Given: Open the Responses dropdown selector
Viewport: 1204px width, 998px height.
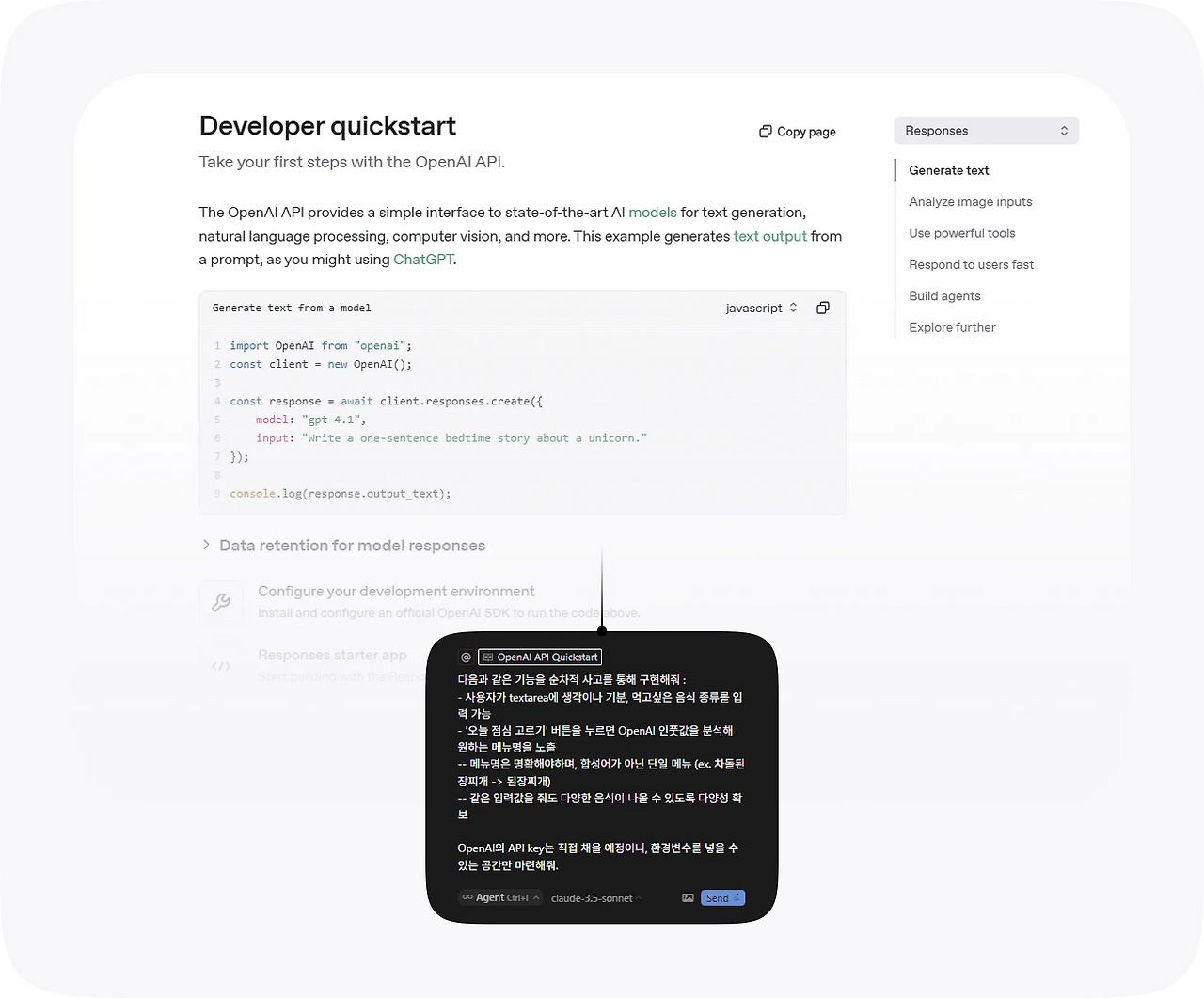Looking at the screenshot, I should click(x=986, y=131).
